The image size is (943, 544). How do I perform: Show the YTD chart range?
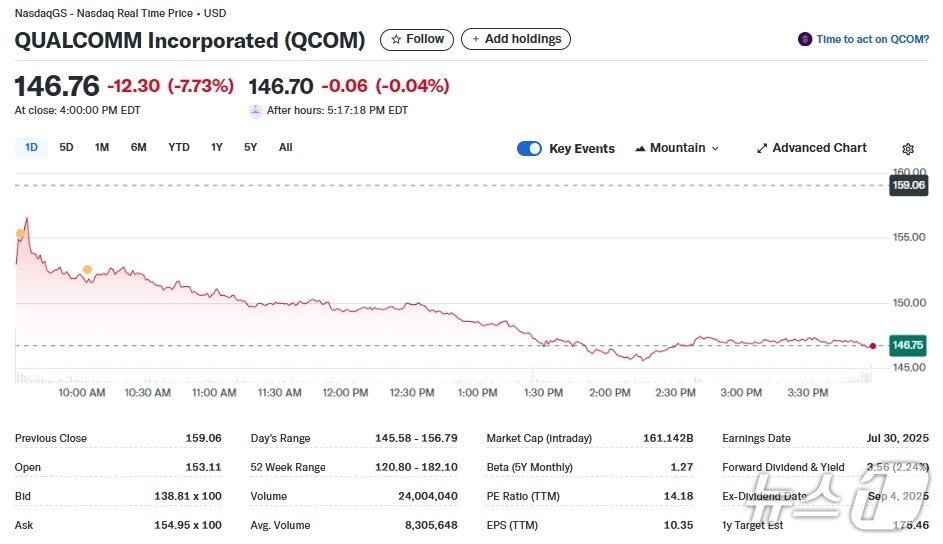point(179,147)
